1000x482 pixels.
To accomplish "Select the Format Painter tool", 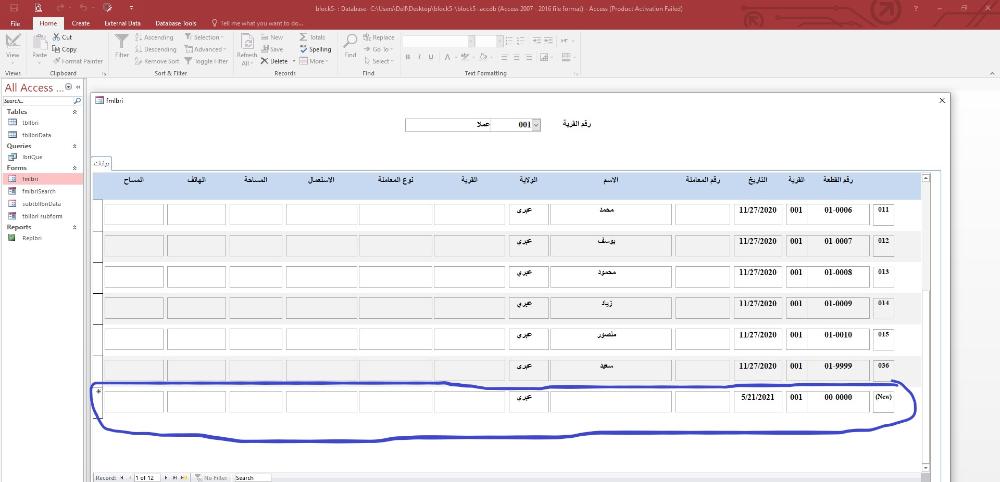I will [78, 61].
